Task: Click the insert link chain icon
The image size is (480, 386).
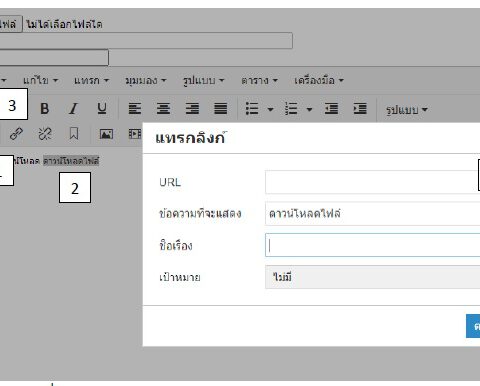Action: (x=16, y=134)
